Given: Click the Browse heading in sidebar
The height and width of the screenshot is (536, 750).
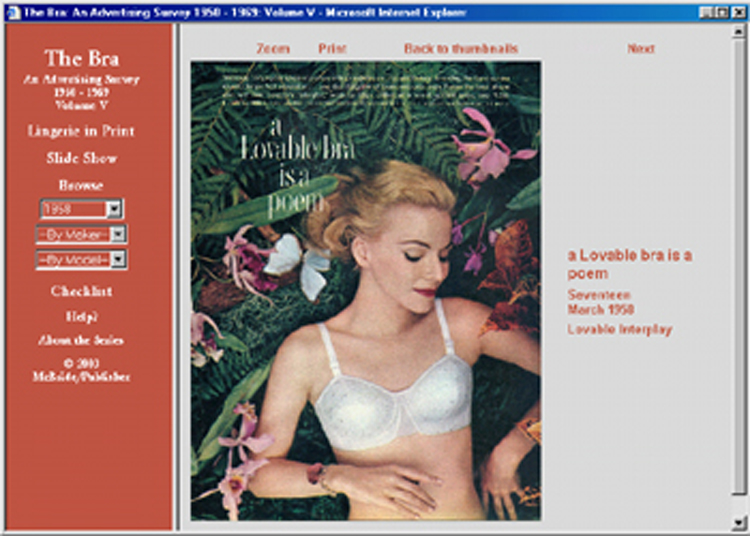Looking at the screenshot, I should pos(81,185).
